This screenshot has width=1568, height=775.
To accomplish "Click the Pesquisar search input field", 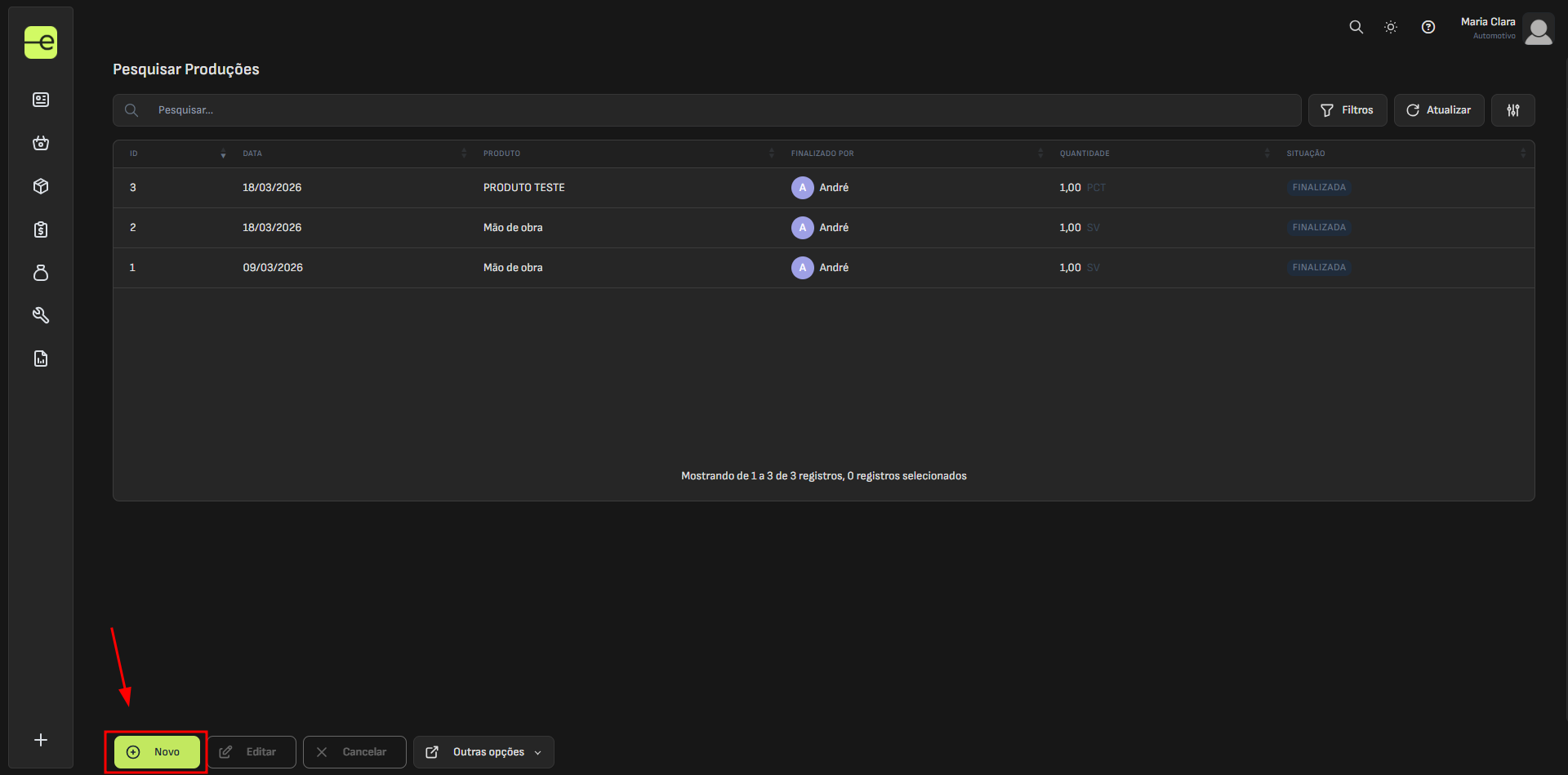I will click(719, 110).
